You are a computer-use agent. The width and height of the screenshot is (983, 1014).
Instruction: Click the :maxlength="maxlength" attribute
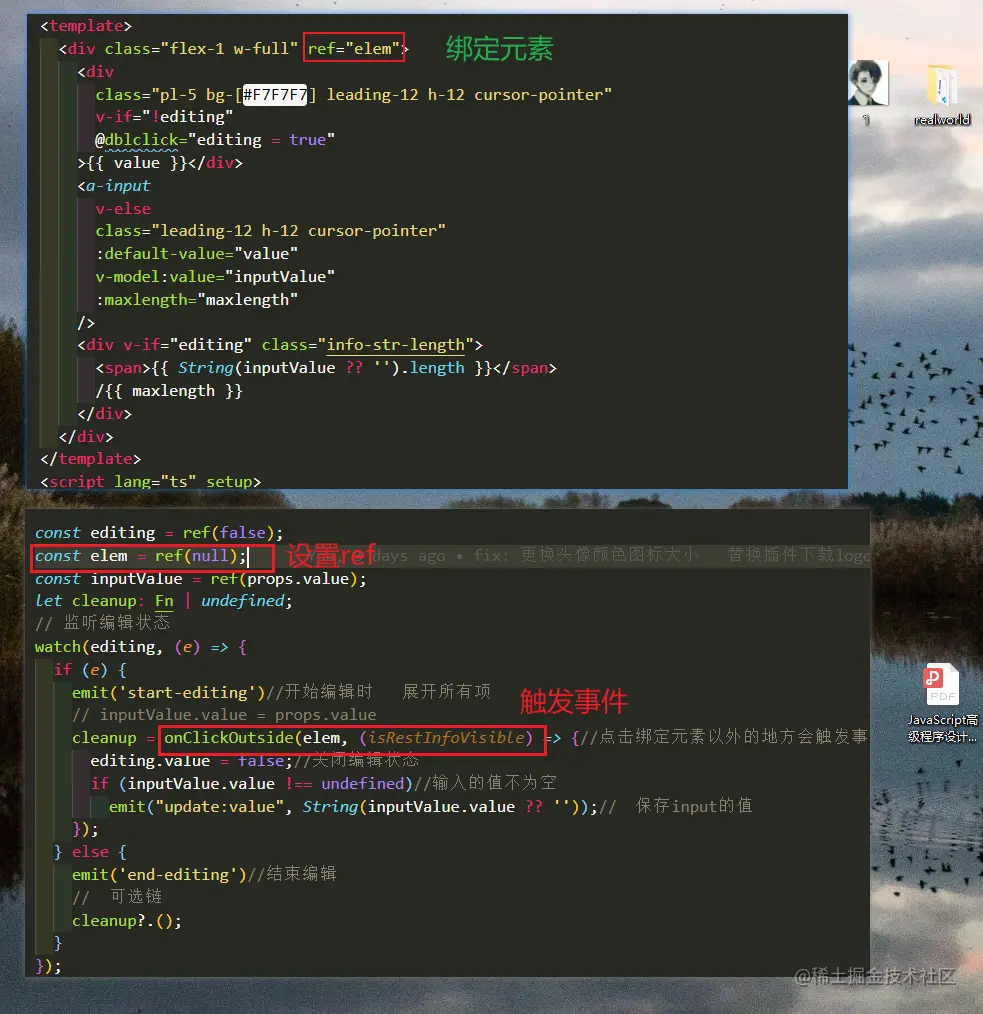coord(197,299)
